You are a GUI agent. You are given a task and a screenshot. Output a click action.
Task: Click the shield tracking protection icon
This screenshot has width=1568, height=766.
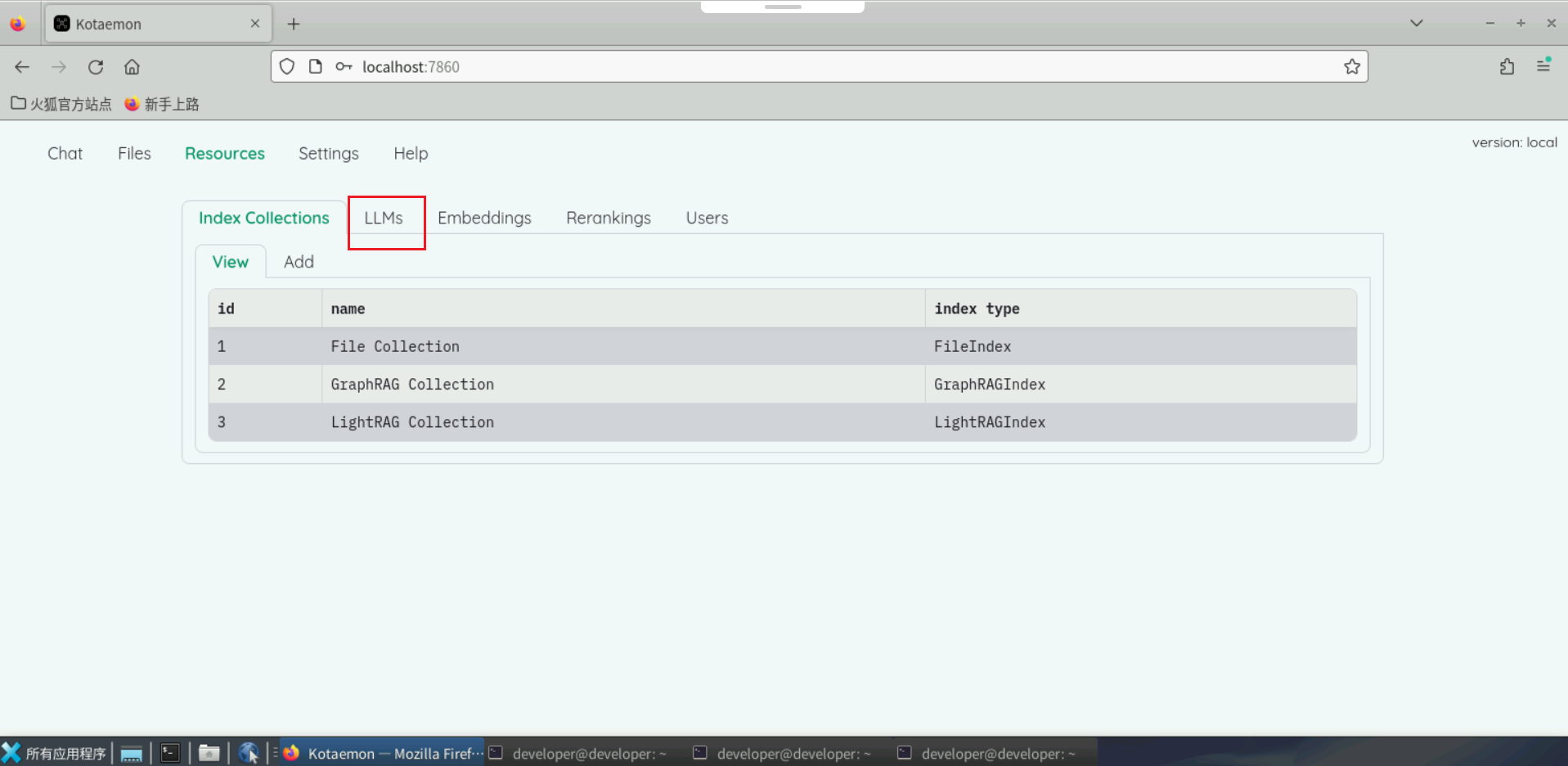(287, 66)
